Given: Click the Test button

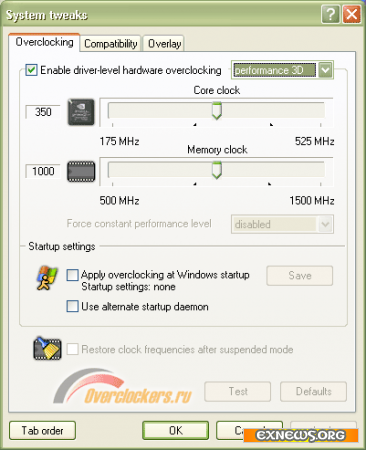Looking at the screenshot, I should tap(238, 391).
